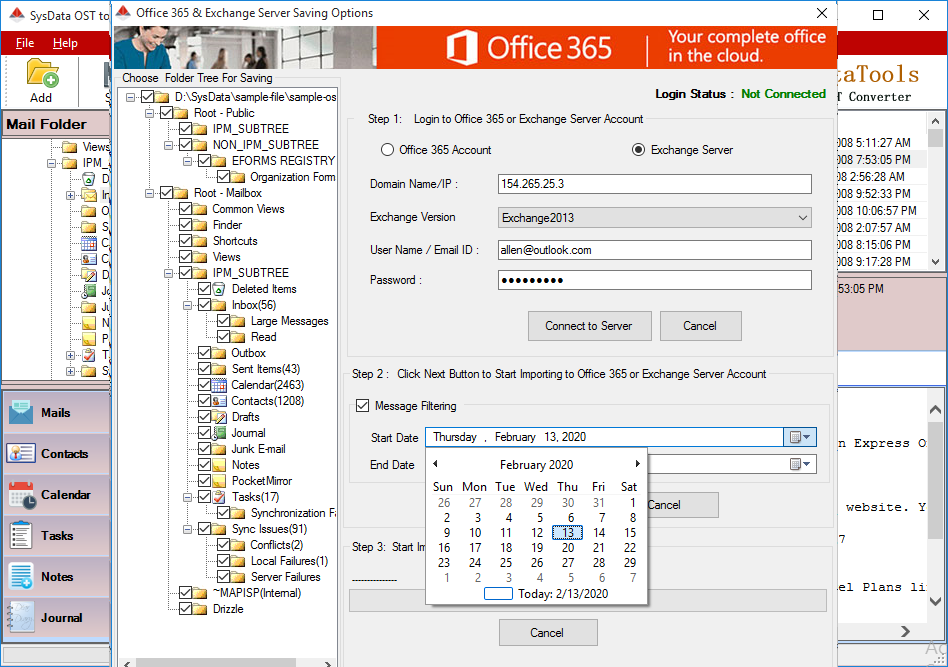Click the Drizzle folder icon
948x667 pixels.
click(x=200, y=609)
